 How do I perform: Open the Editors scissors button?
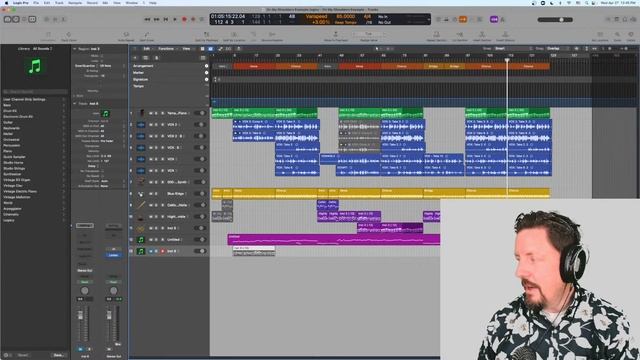pyautogui.click(x=64, y=19)
